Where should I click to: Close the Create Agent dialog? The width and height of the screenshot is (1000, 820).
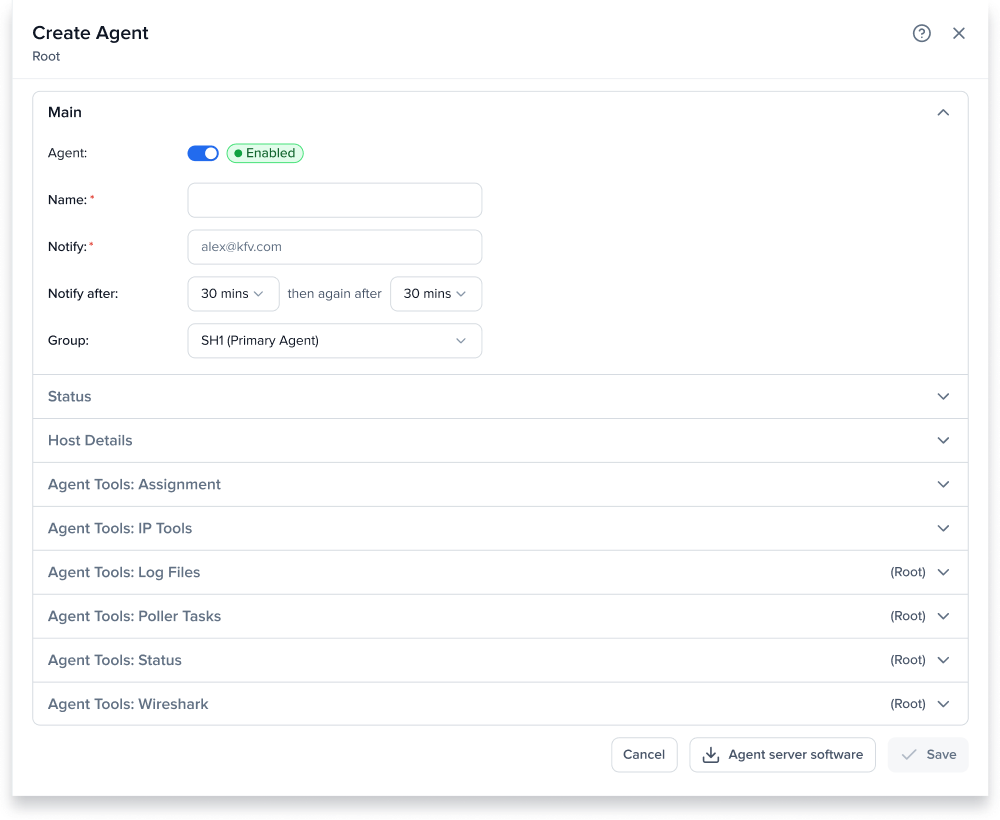point(959,33)
